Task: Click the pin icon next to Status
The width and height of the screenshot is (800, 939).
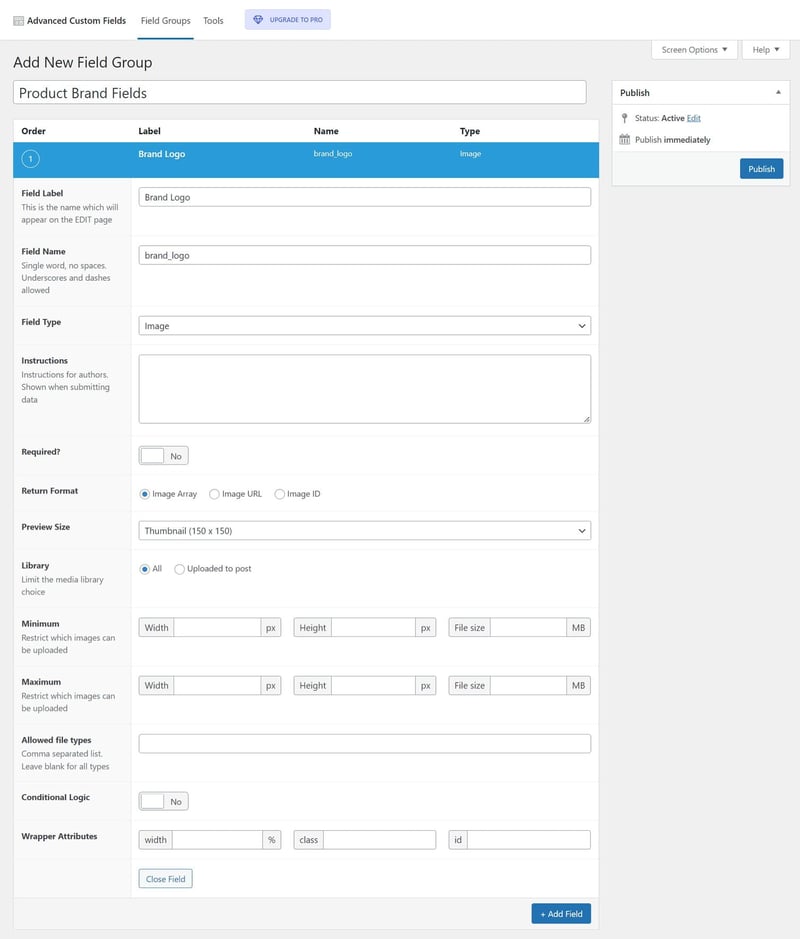Action: pos(625,118)
